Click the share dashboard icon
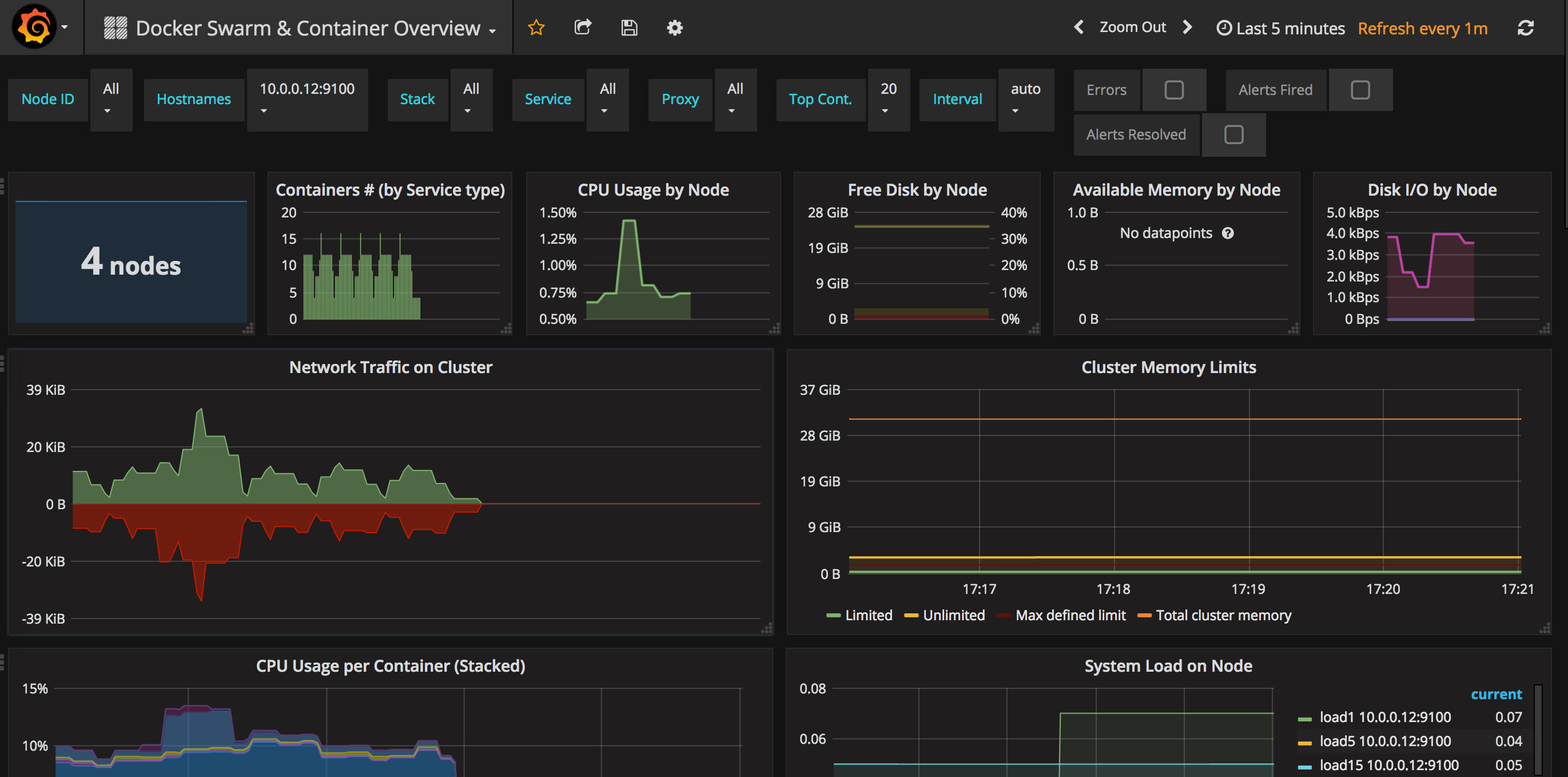Image resolution: width=1568 pixels, height=777 pixels. [x=583, y=27]
